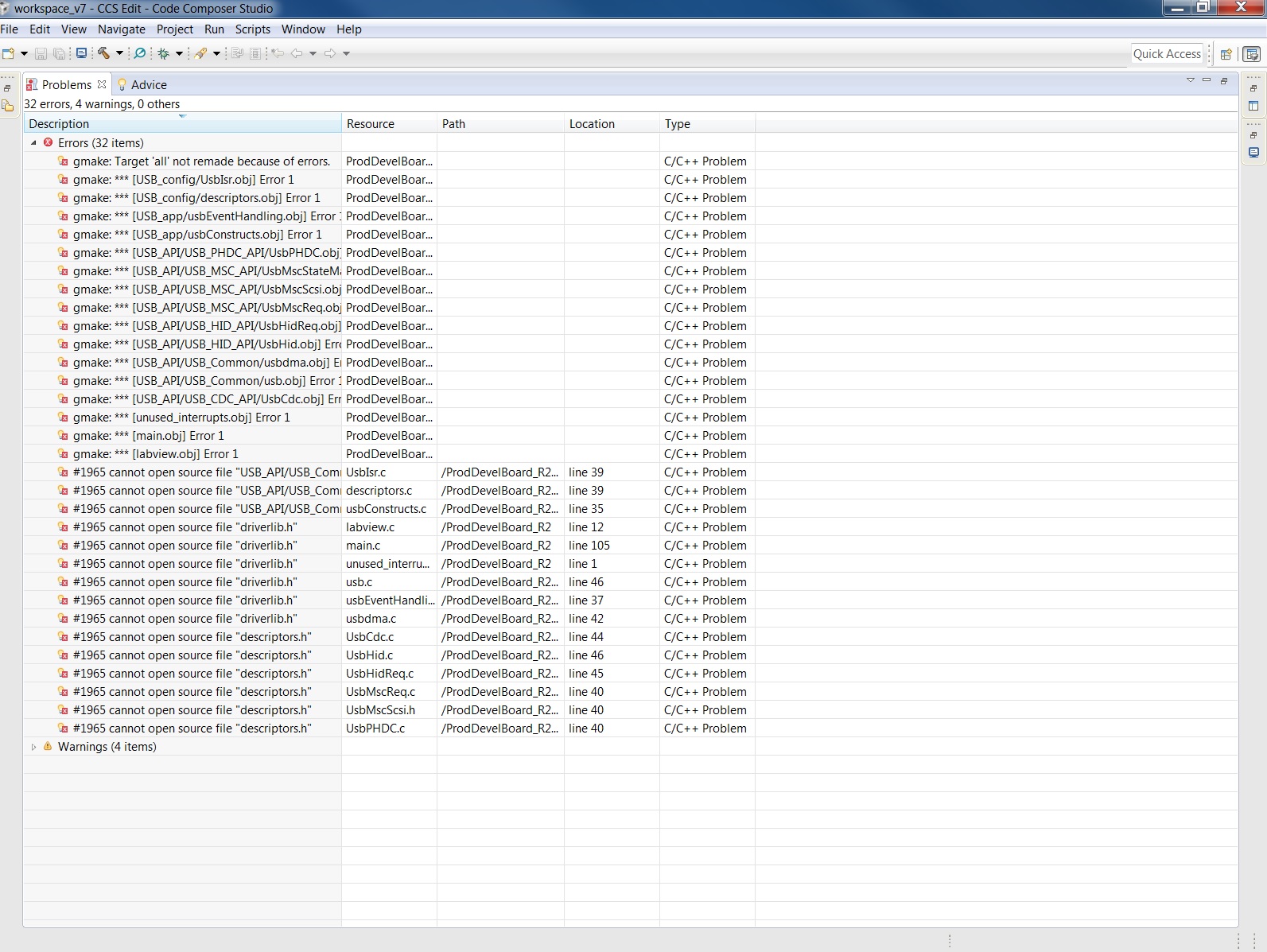This screenshot has height=952, width=1267.
Task: Open the Back navigation history dropdown
Action: (x=313, y=53)
